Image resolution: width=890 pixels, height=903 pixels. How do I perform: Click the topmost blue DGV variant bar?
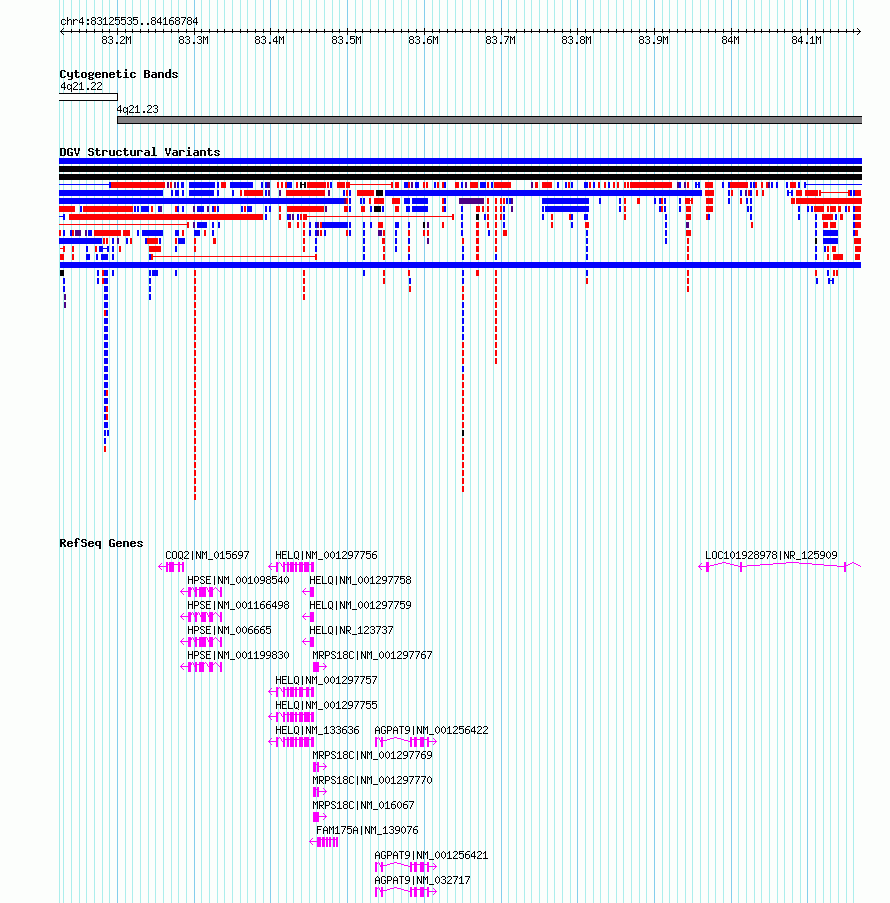[x=460, y=161]
